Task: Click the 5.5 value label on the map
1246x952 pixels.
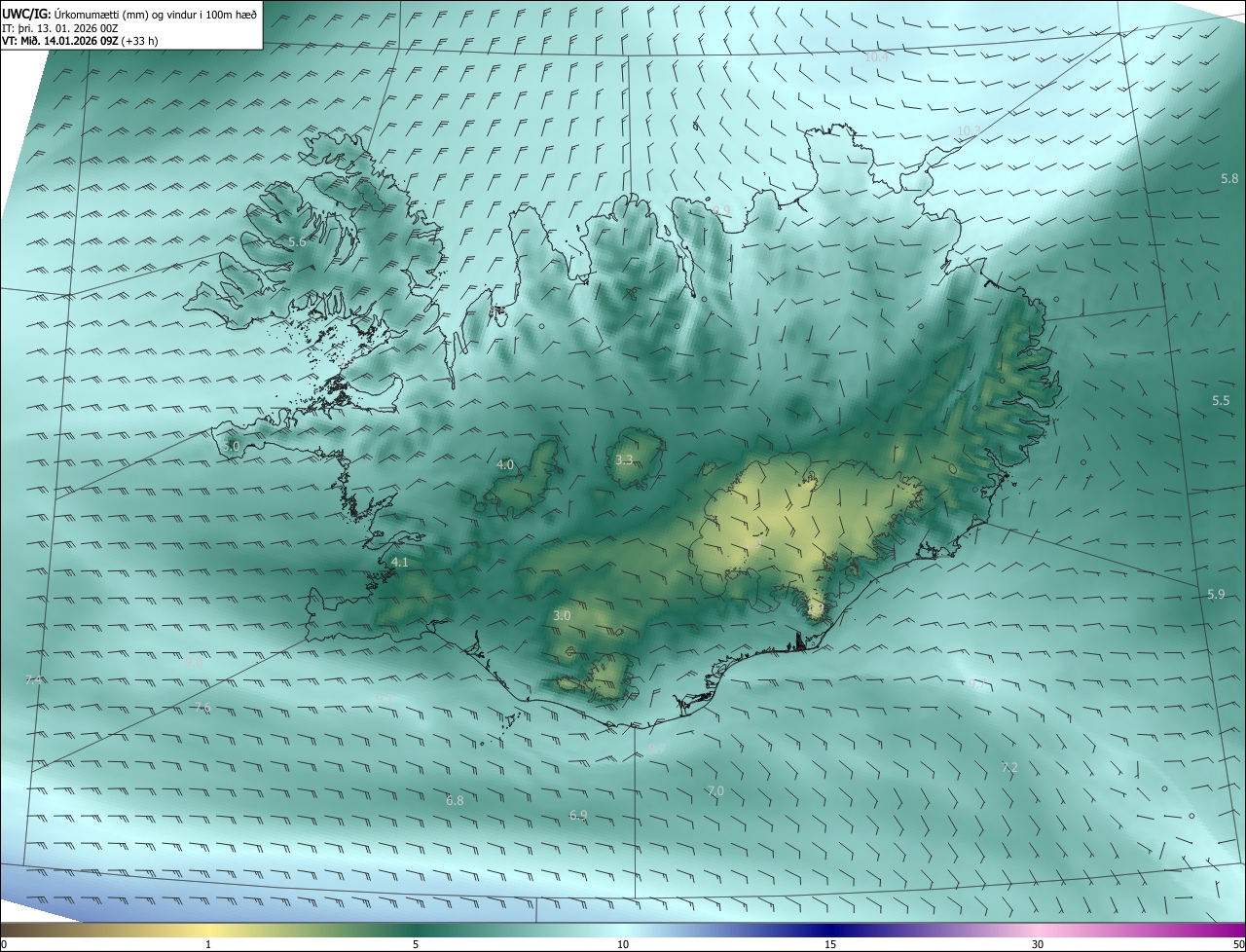Action: point(1221,401)
